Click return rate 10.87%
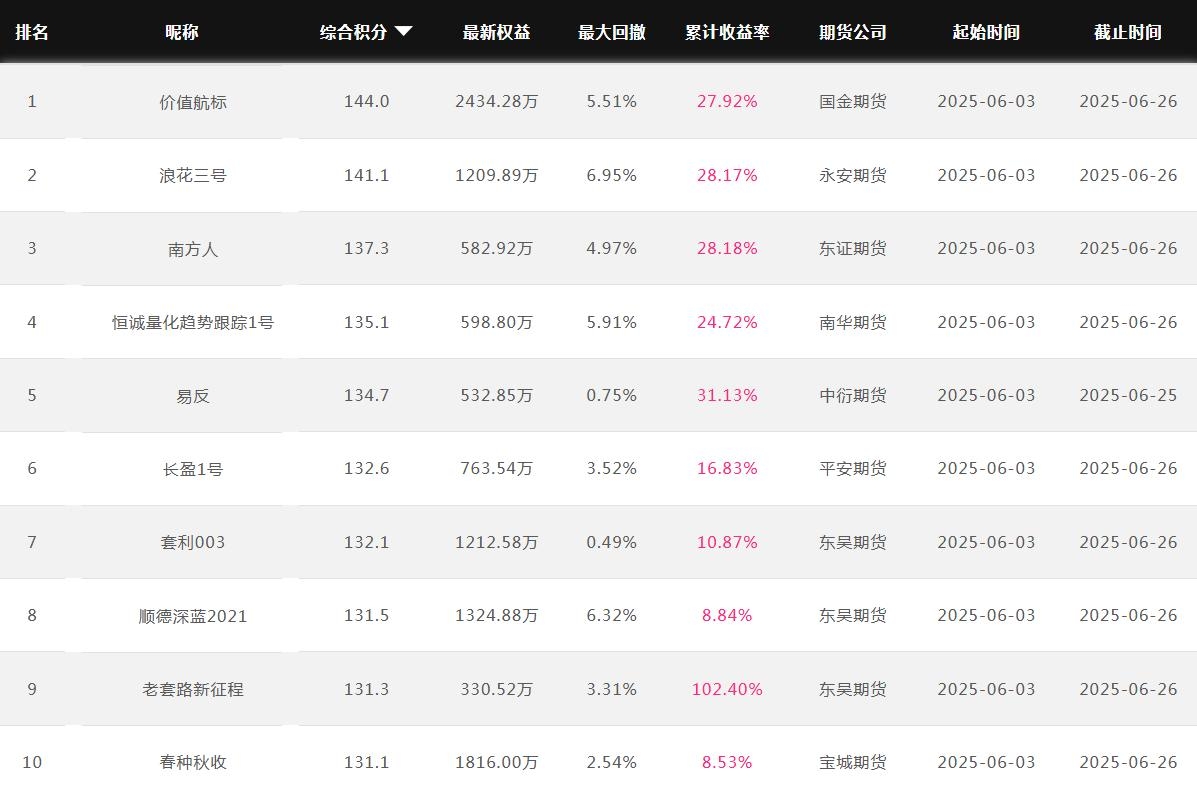The height and width of the screenshot is (797, 1197). pyautogui.click(x=727, y=542)
